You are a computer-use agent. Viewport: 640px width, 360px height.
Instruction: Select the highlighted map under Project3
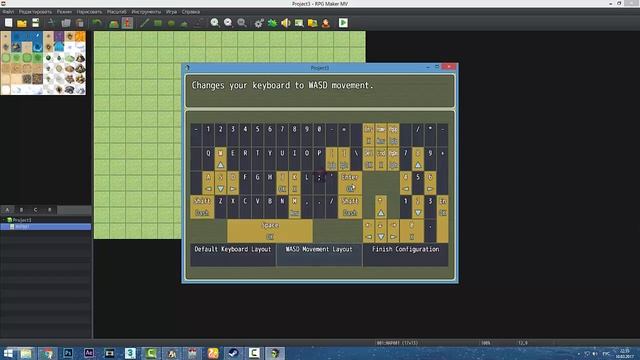46,227
